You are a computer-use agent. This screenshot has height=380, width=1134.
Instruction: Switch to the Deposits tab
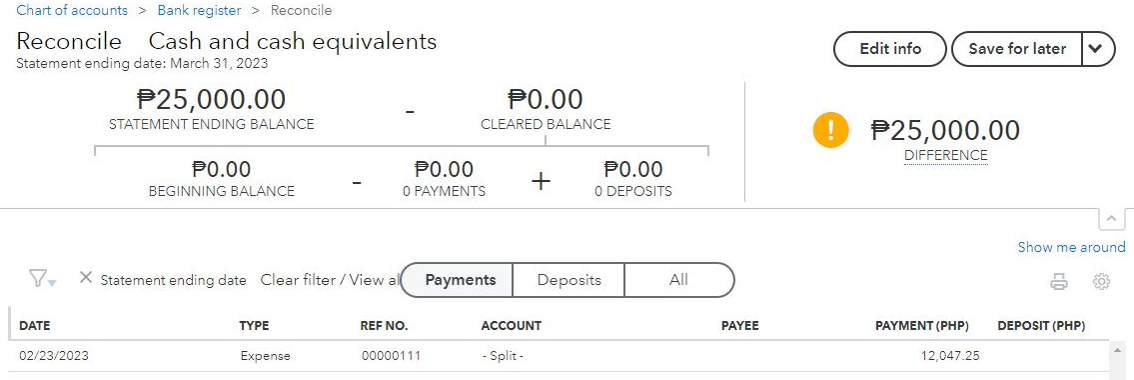point(568,280)
